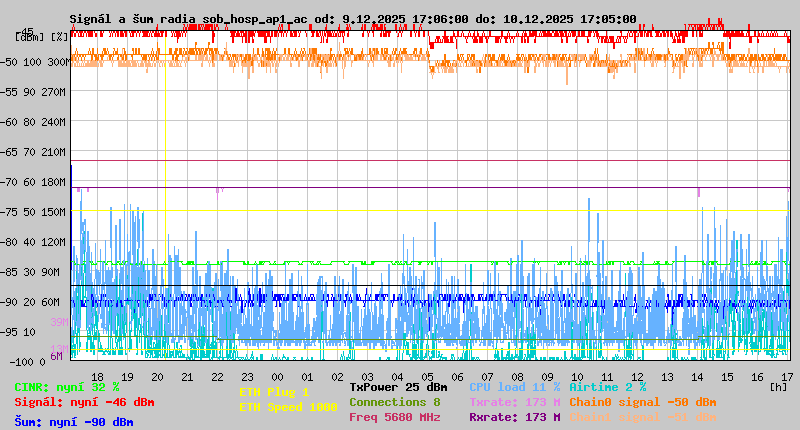This screenshot has height=430, width=800.
Task: Select the Freq 5680 MHz legend label
Action: (x=394, y=417)
